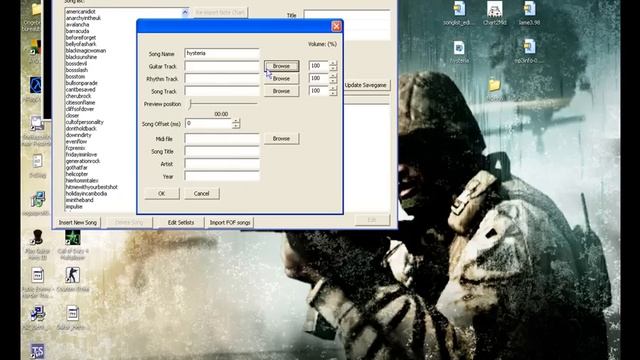Image resolution: width=640 pixels, height=360 pixels.
Task: Click the song list scroll-up arrow
Action: 185,12
